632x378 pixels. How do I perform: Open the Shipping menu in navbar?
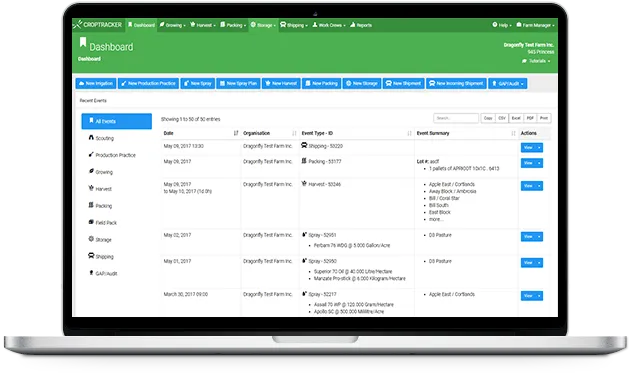point(294,25)
